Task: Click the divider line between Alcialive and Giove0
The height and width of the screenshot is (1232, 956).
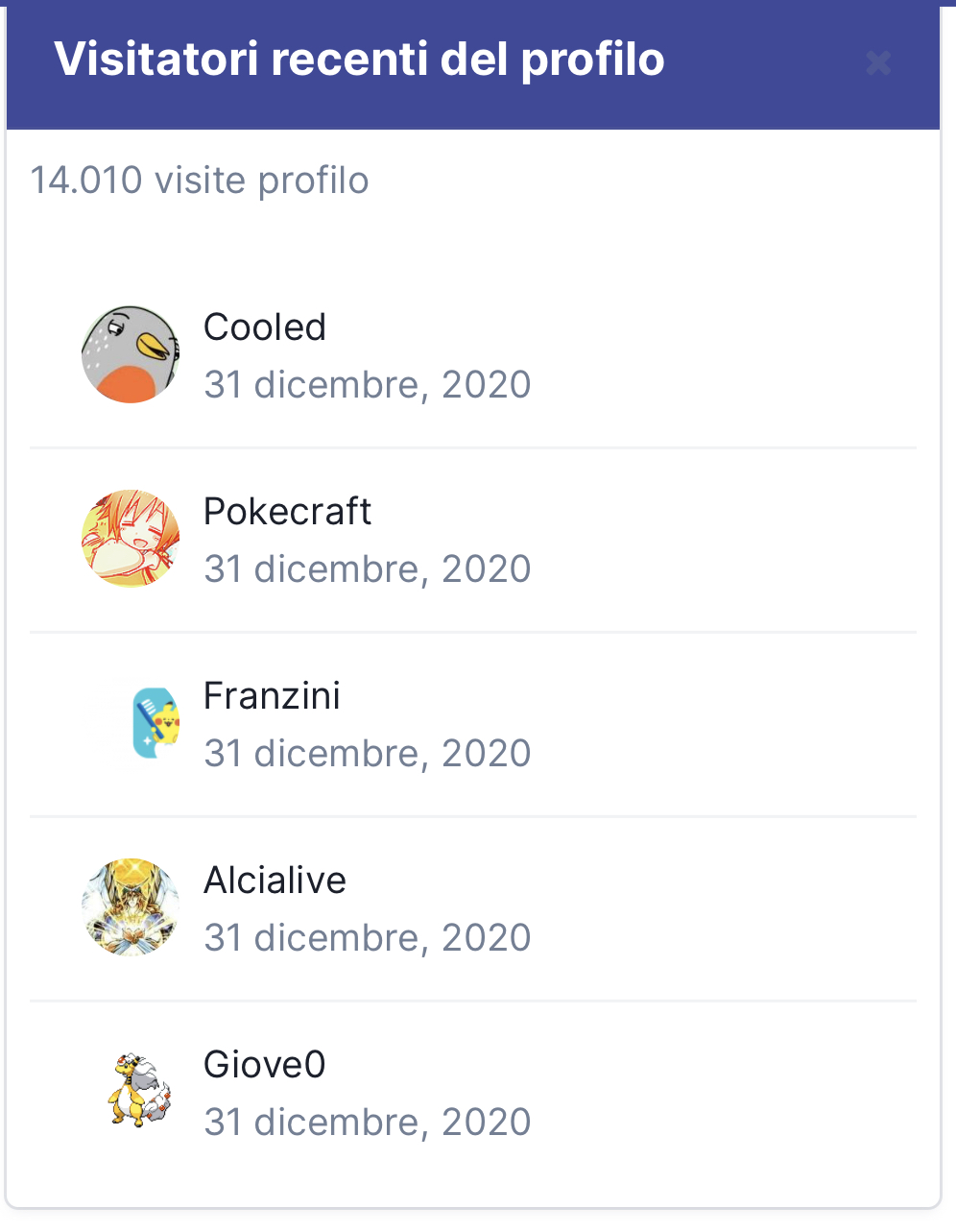Action: [473, 1001]
